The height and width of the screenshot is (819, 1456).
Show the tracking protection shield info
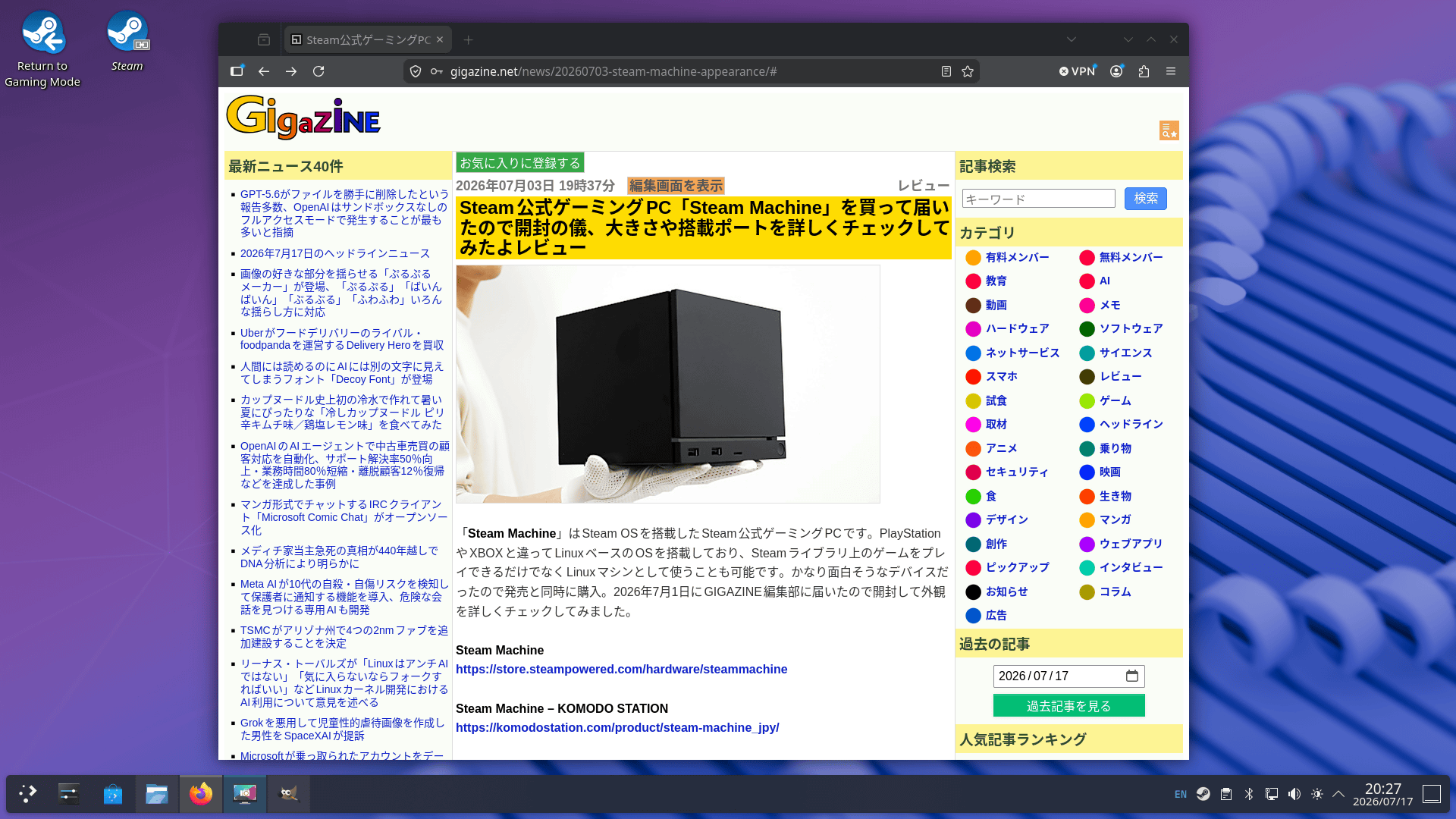(416, 71)
